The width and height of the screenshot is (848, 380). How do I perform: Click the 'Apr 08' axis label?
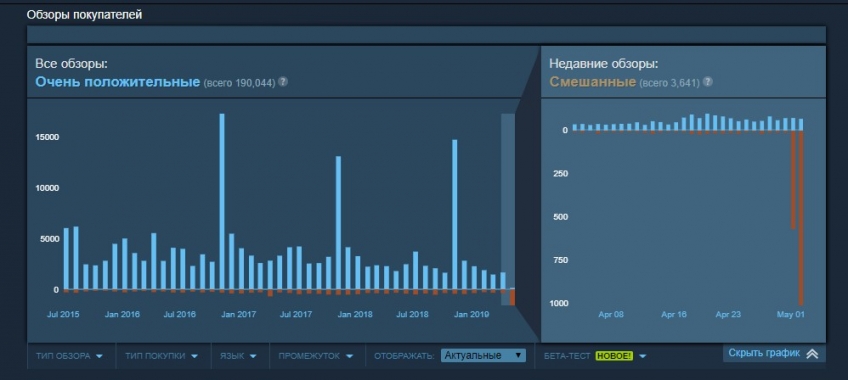click(611, 314)
